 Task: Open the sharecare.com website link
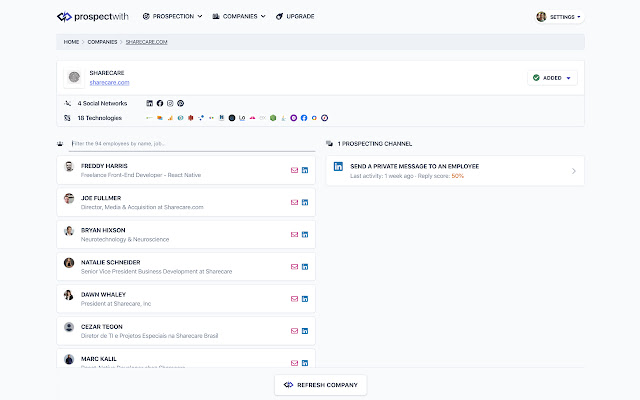[x=109, y=82]
